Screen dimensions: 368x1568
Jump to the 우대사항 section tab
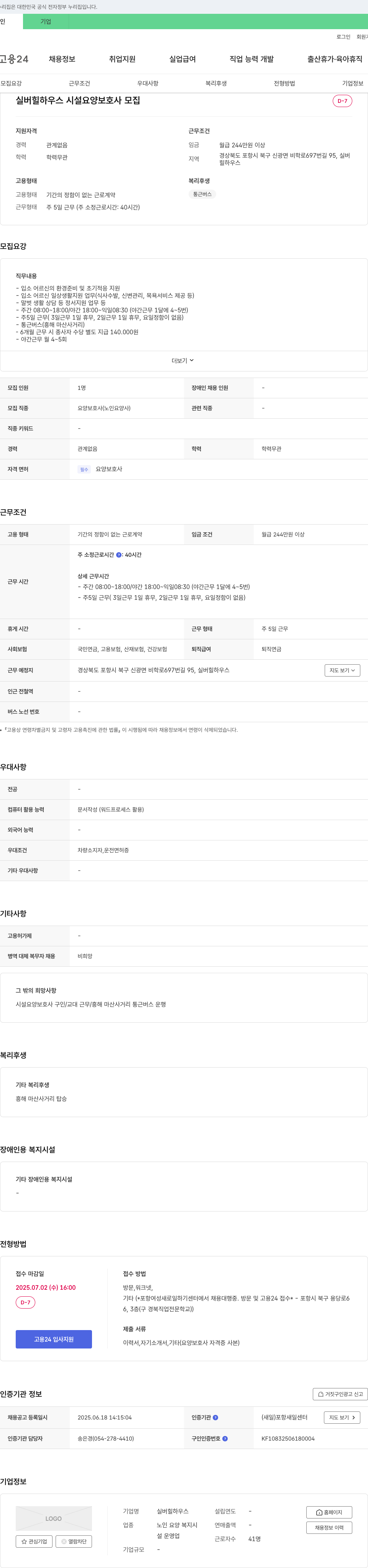pos(148,83)
